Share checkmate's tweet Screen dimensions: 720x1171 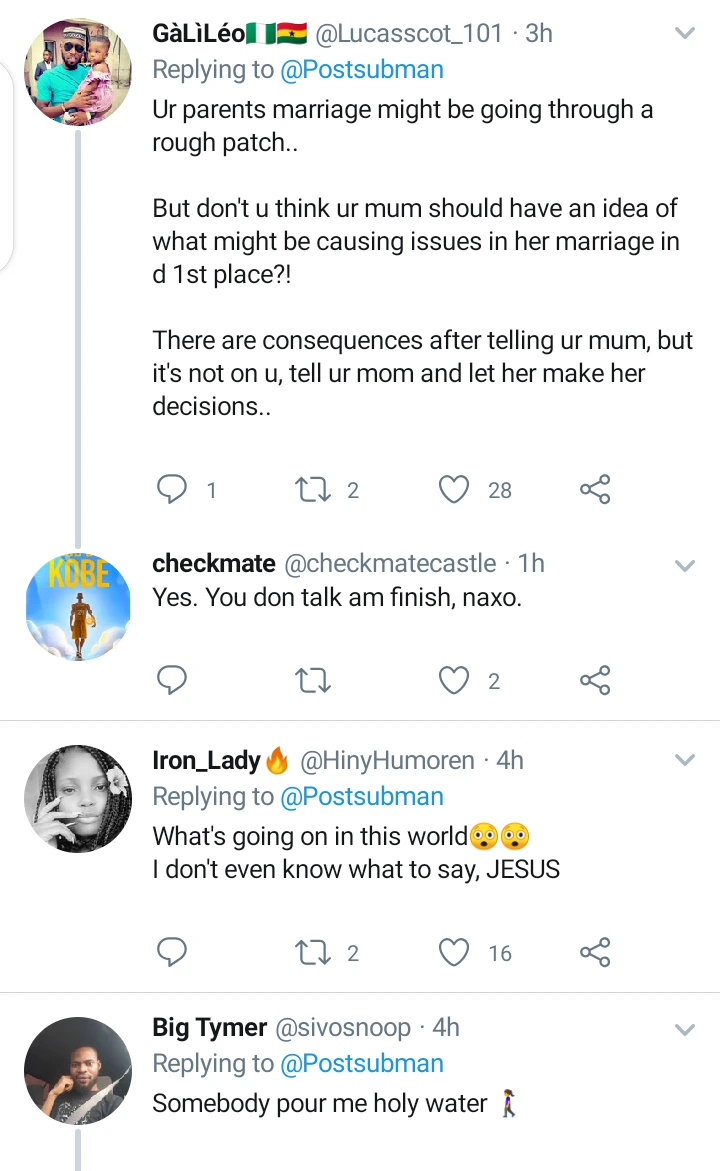click(x=595, y=681)
